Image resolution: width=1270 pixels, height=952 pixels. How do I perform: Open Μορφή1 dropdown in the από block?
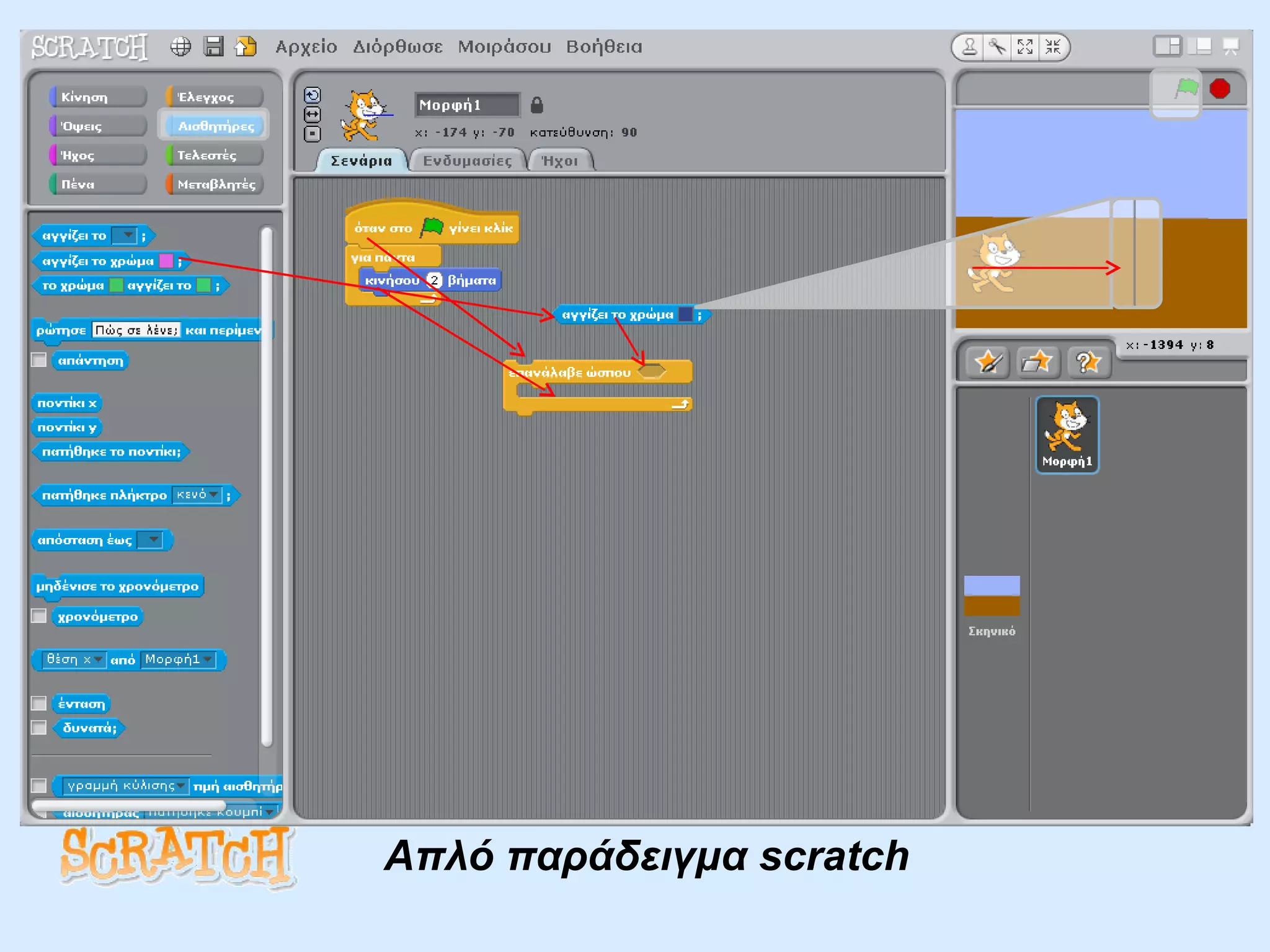point(178,659)
